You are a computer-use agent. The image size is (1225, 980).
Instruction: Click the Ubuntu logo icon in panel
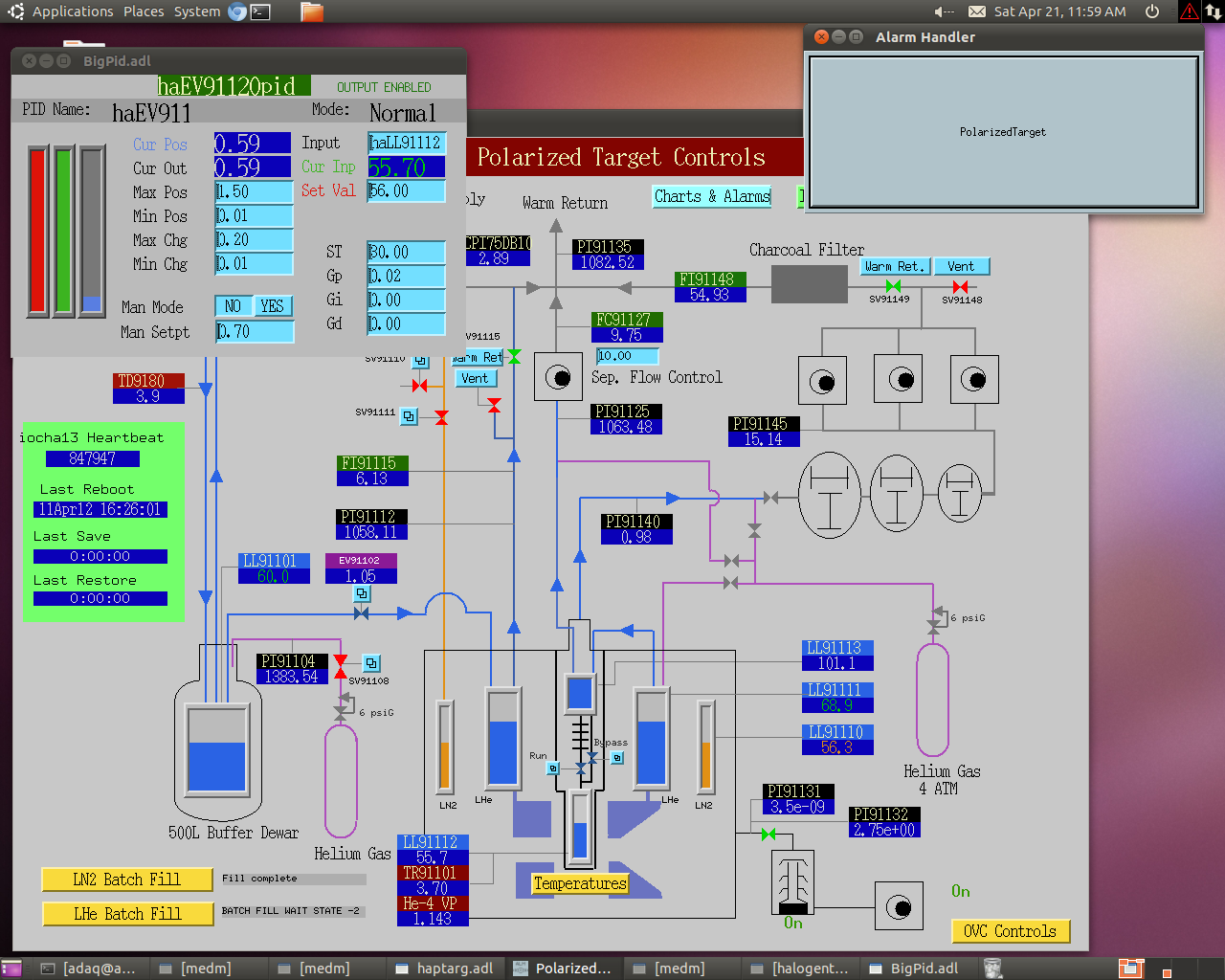pyautogui.click(x=15, y=11)
